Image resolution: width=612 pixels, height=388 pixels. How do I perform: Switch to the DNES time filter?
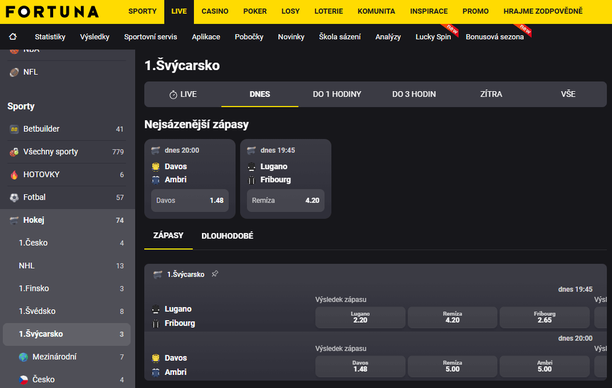coord(260,94)
